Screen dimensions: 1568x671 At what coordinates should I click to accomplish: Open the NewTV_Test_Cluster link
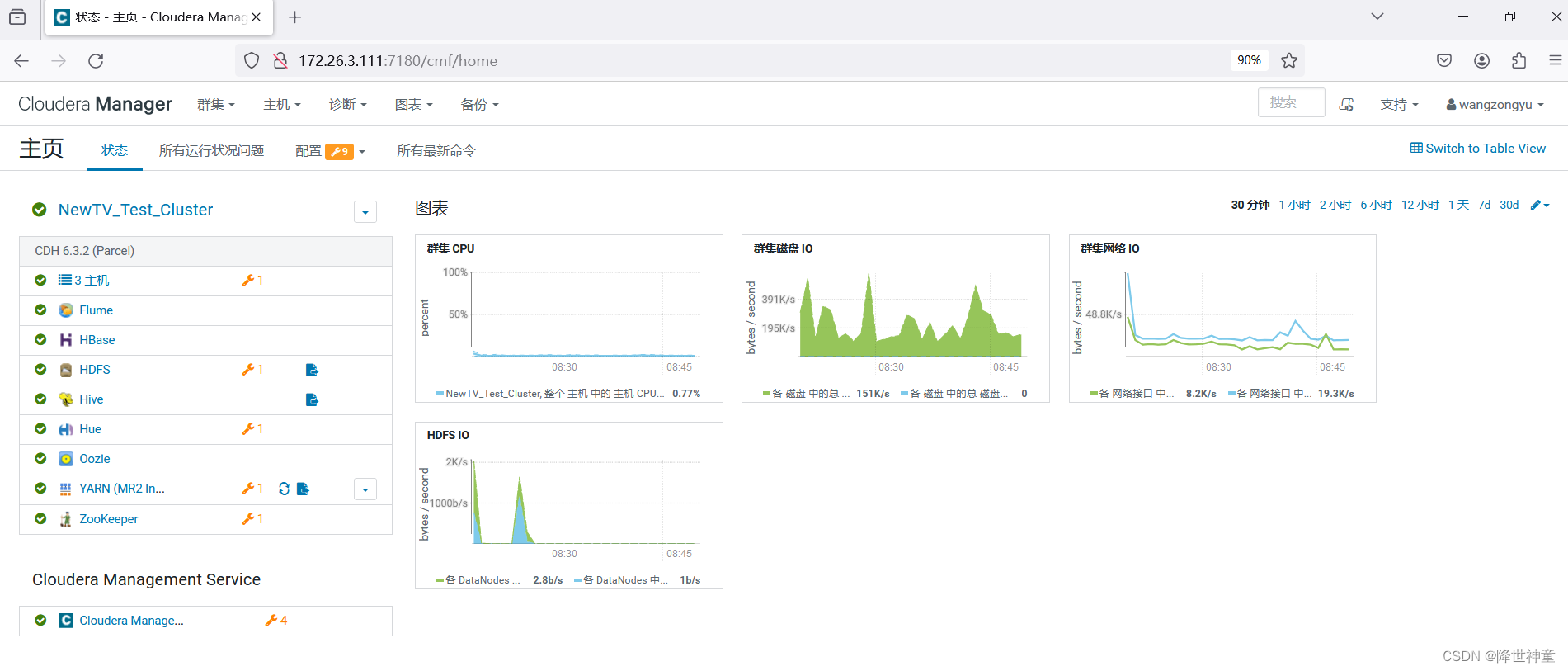pos(135,210)
